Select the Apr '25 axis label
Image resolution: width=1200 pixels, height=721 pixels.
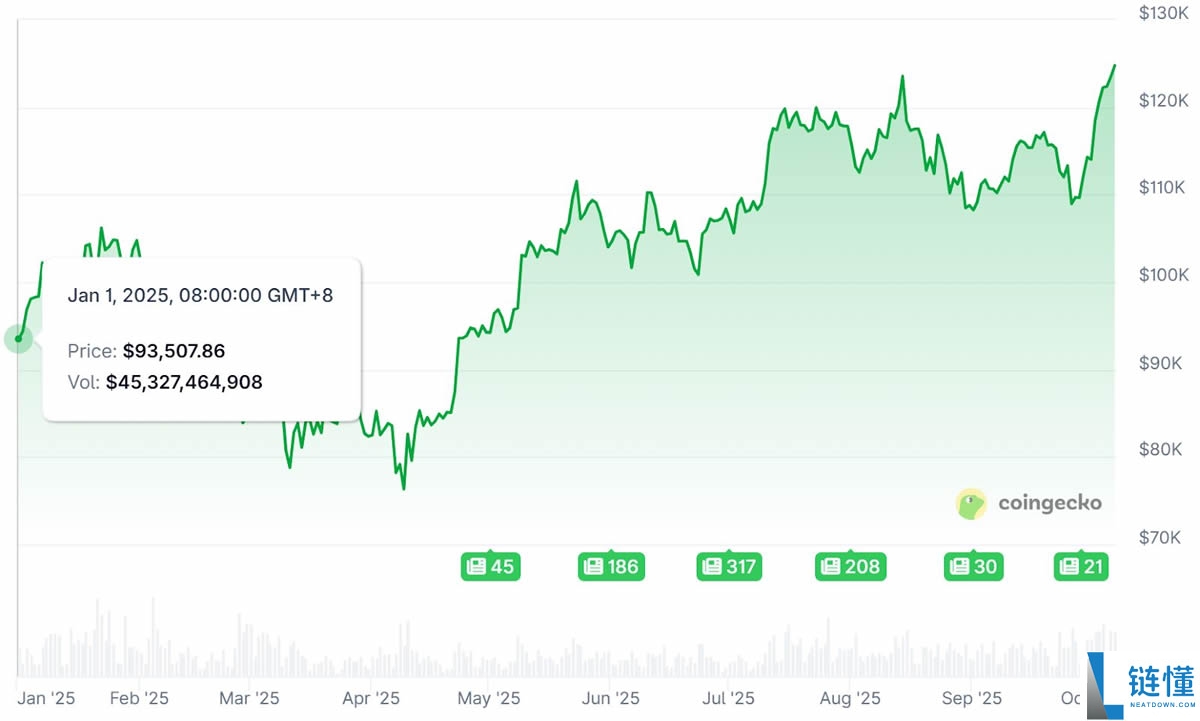(x=371, y=698)
